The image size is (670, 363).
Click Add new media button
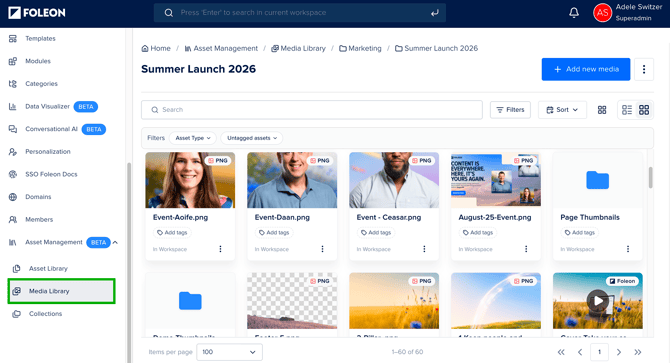tap(586, 69)
